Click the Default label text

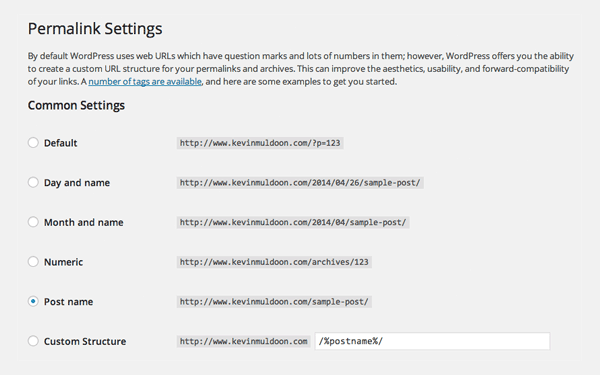pos(60,143)
